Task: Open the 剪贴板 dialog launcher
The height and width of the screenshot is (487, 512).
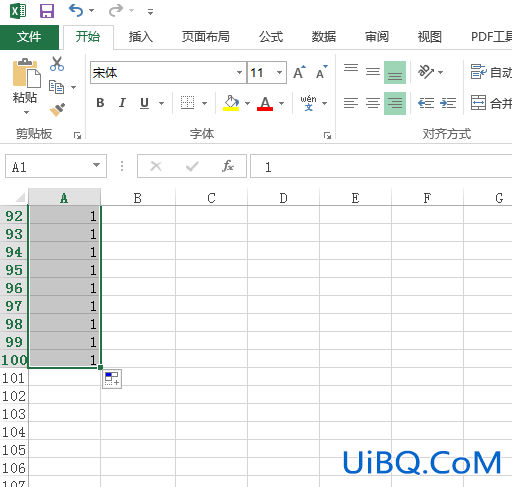Action: click(77, 135)
